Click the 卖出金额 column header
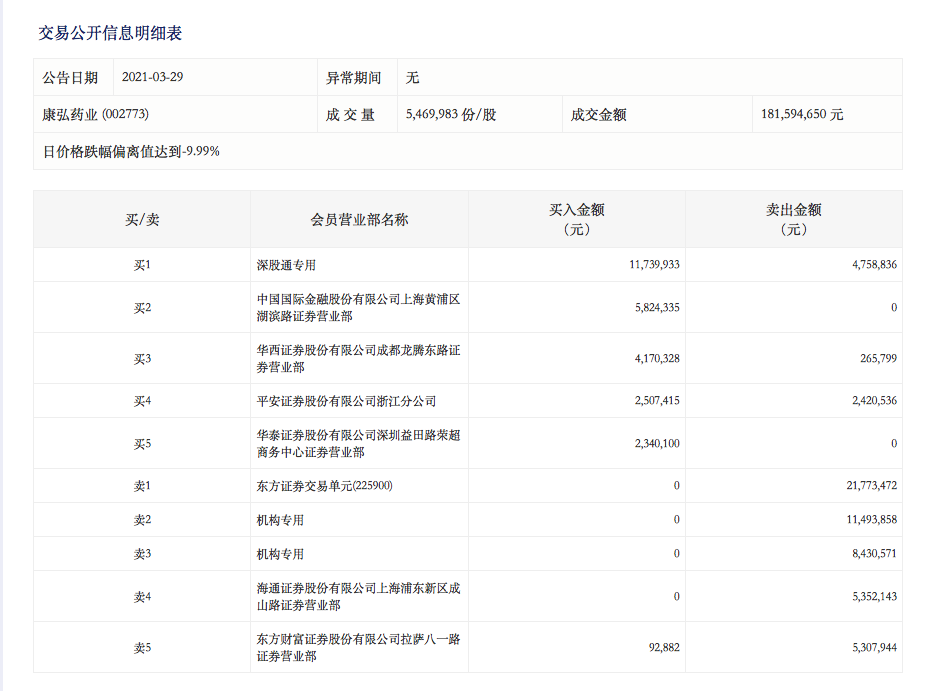The height and width of the screenshot is (691, 932). pos(794,219)
